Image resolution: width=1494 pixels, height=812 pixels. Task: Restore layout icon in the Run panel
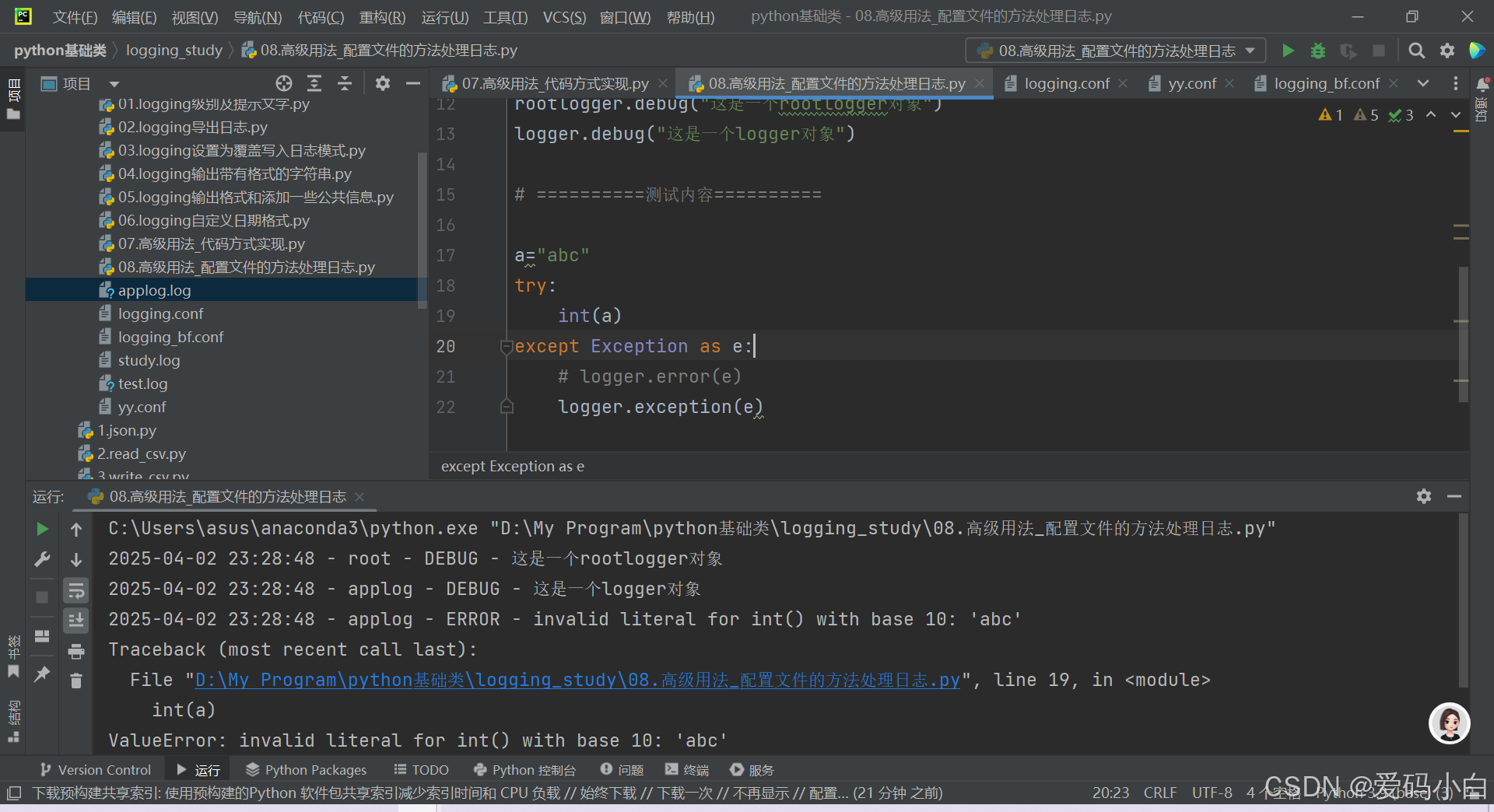[42, 636]
